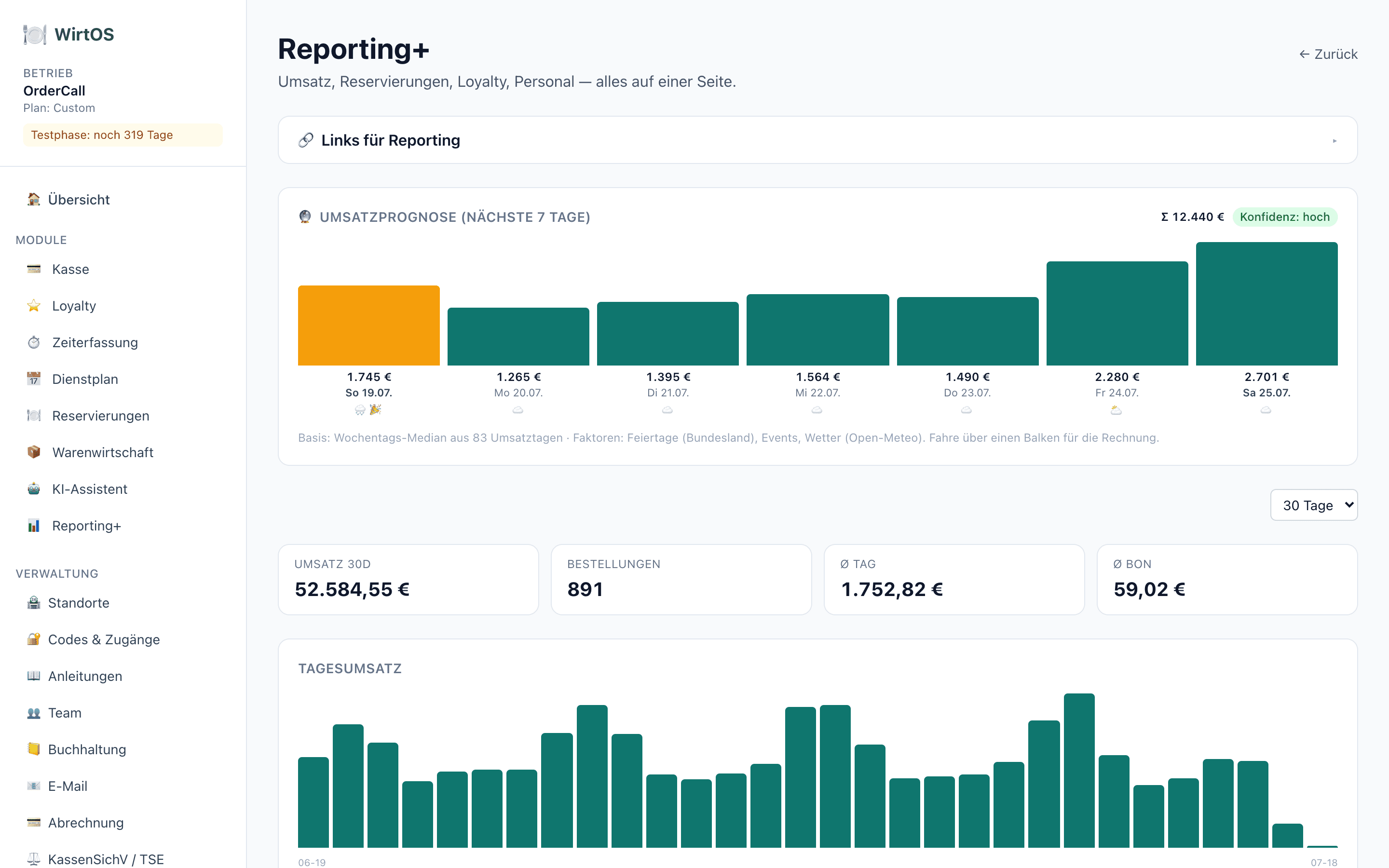Click the Reporting+ bar chart icon
This screenshot has width=1389, height=868.
(x=34, y=525)
